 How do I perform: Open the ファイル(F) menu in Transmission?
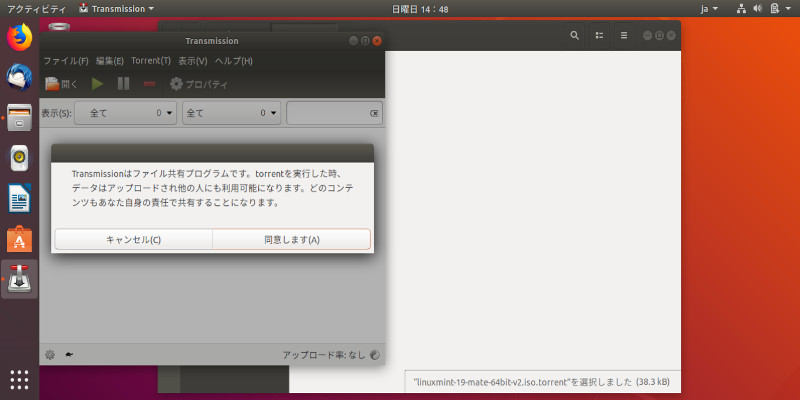tap(66, 61)
